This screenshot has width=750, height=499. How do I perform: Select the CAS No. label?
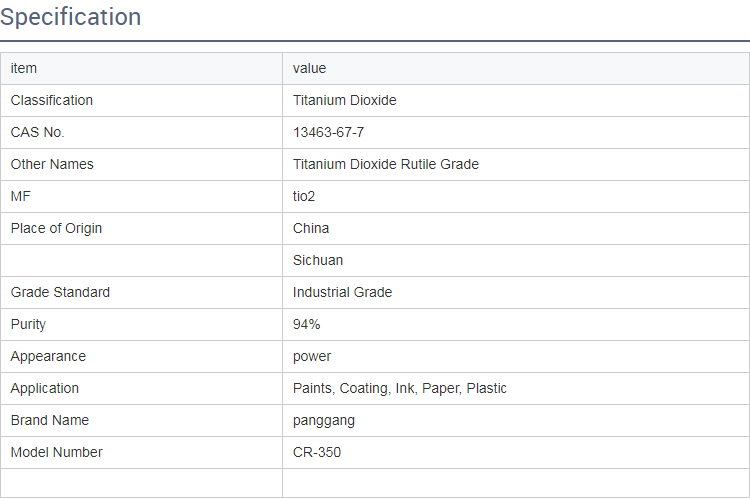coord(38,132)
